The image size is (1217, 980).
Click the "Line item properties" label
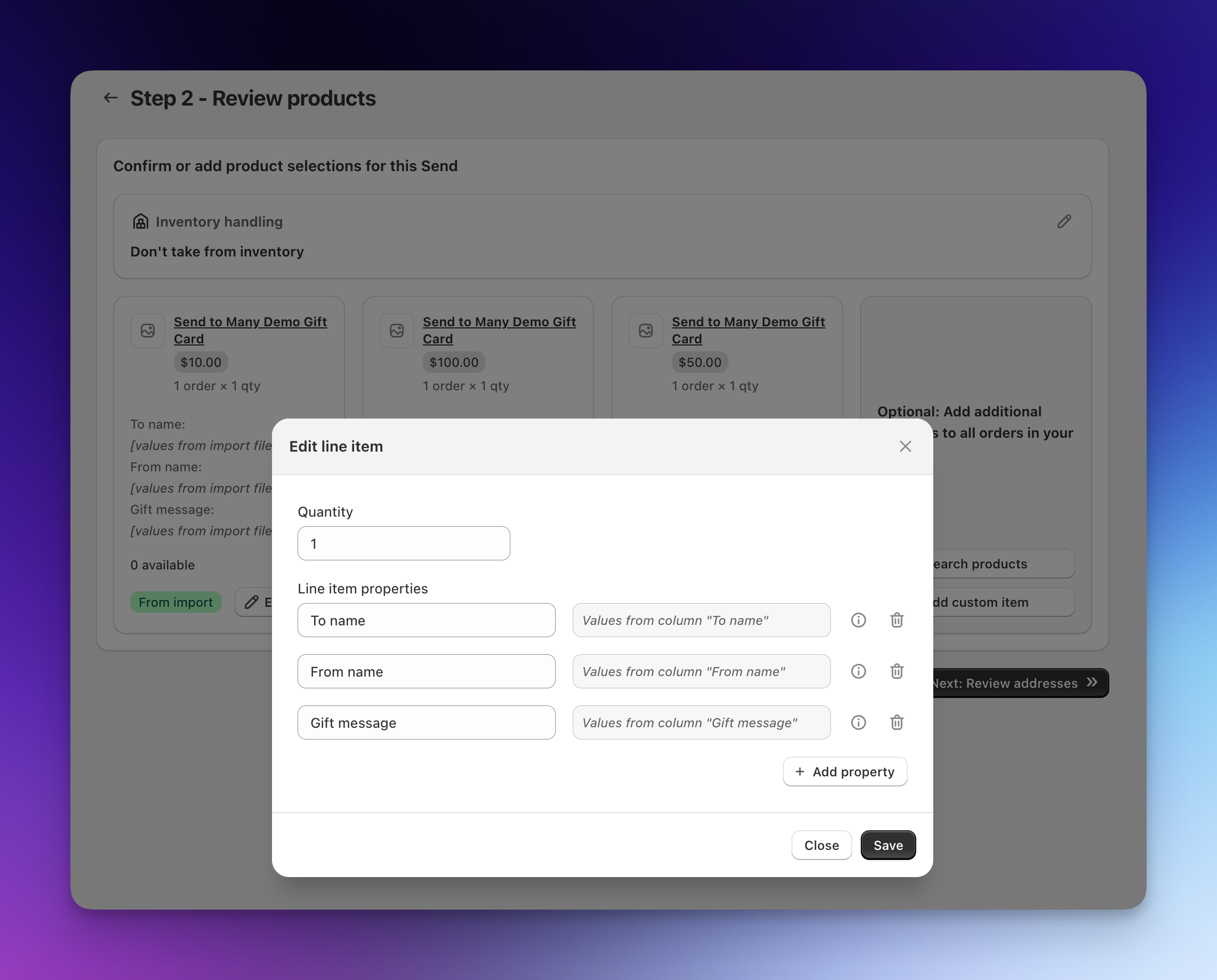(x=363, y=589)
